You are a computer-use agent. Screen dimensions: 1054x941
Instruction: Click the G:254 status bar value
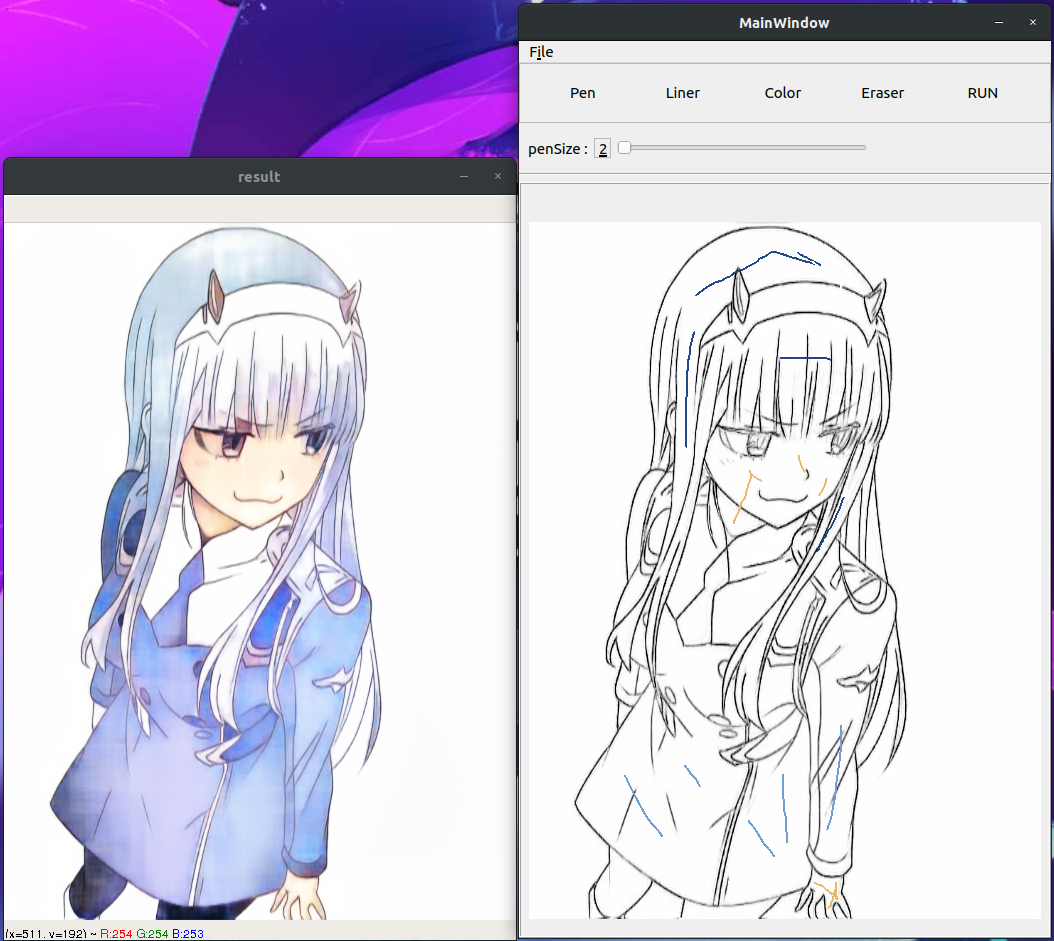tap(152, 934)
